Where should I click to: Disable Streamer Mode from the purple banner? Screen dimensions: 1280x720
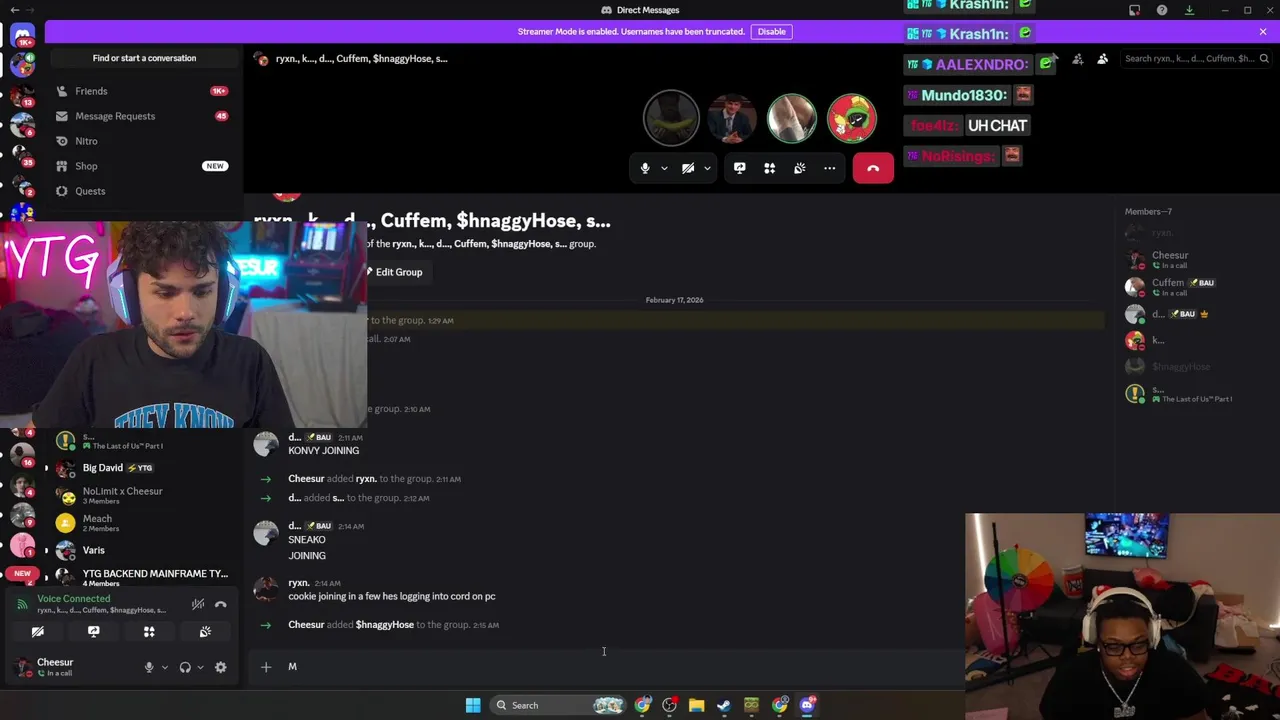[771, 31]
